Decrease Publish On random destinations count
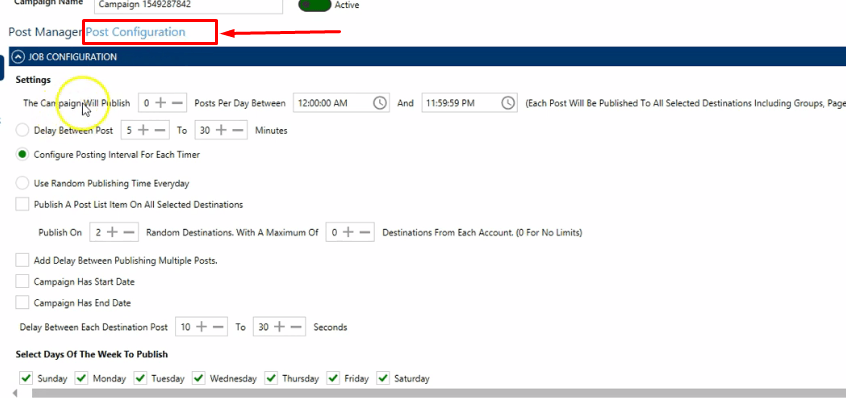The image size is (846, 398). [128, 232]
